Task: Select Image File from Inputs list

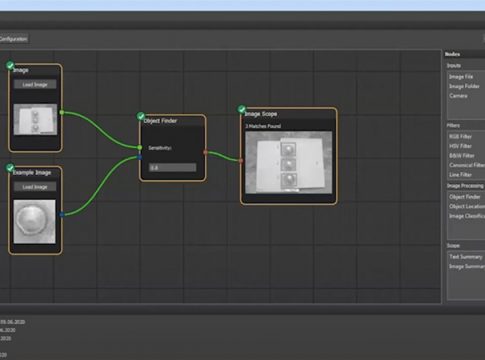Action: click(x=461, y=77)
